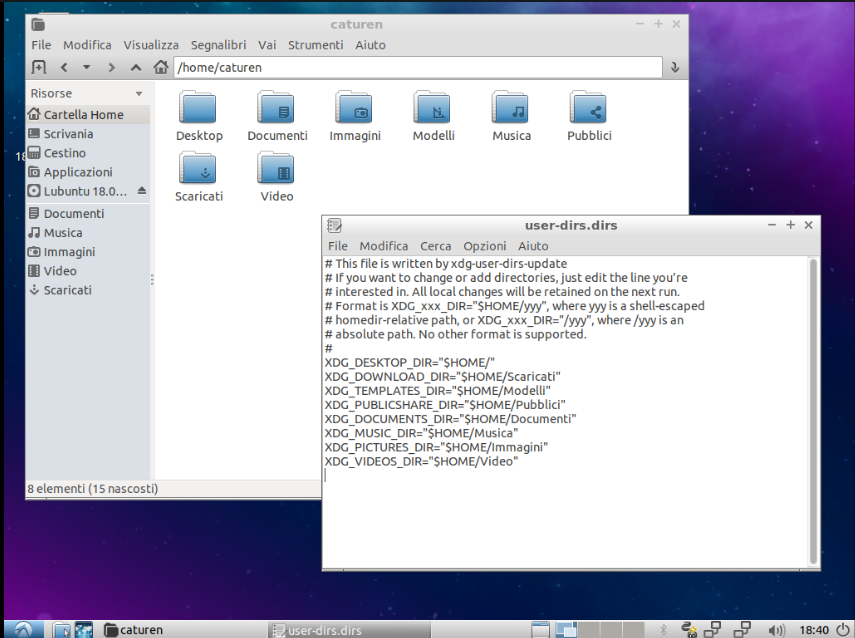Select Scrivania in the sidebar
855x638 pixels.
(x=87, y=134)
